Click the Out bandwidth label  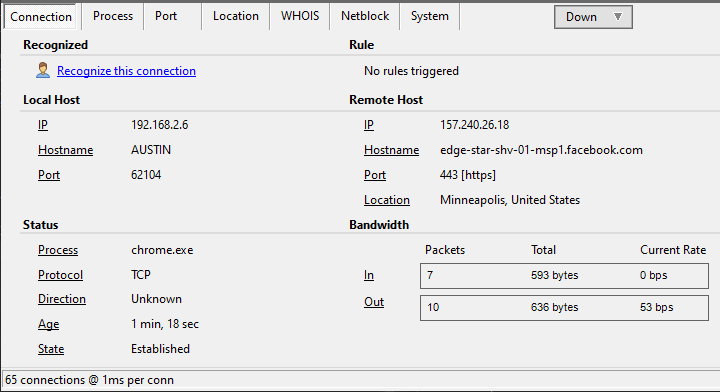[374, 302]
